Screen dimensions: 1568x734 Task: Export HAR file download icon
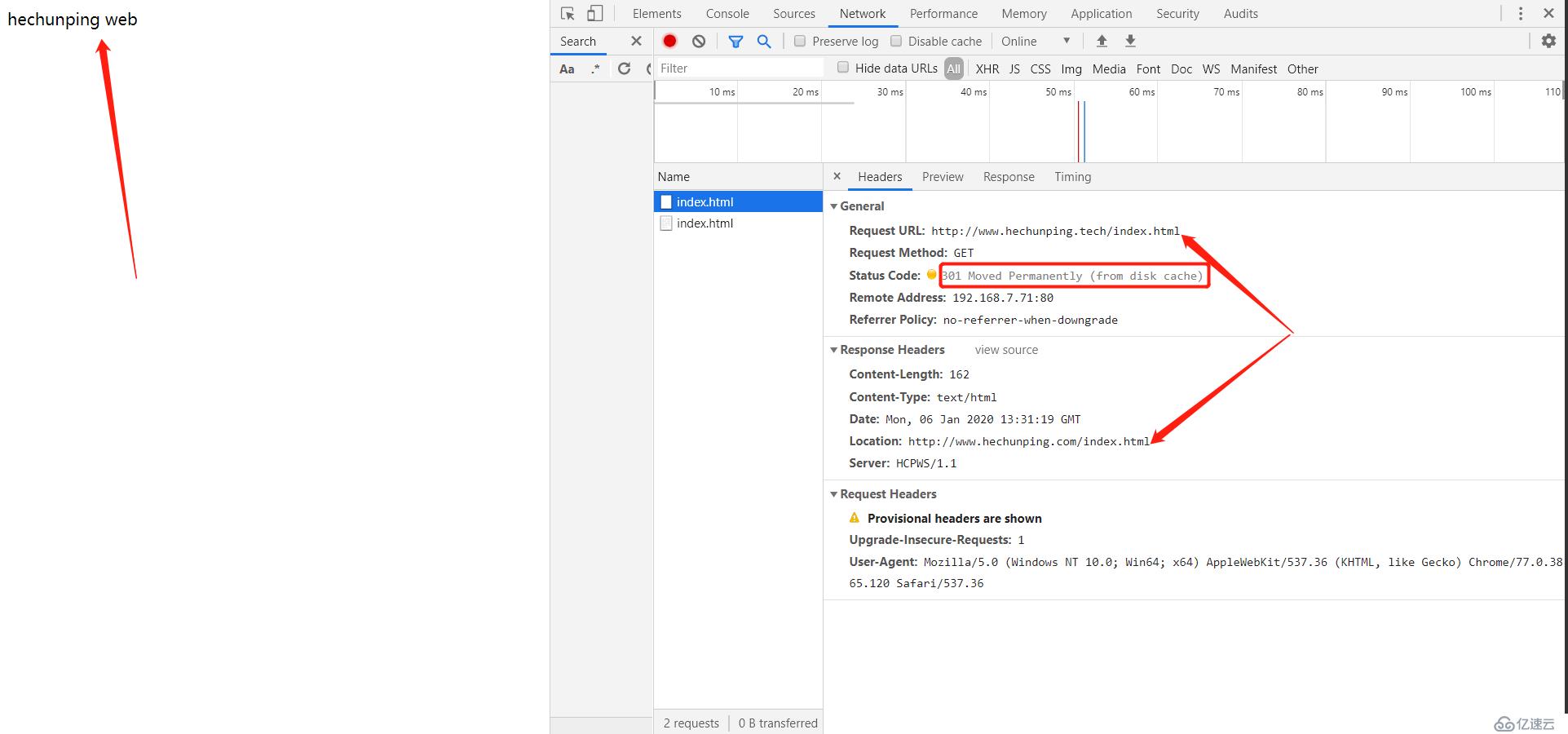[x=1130, y=41]
